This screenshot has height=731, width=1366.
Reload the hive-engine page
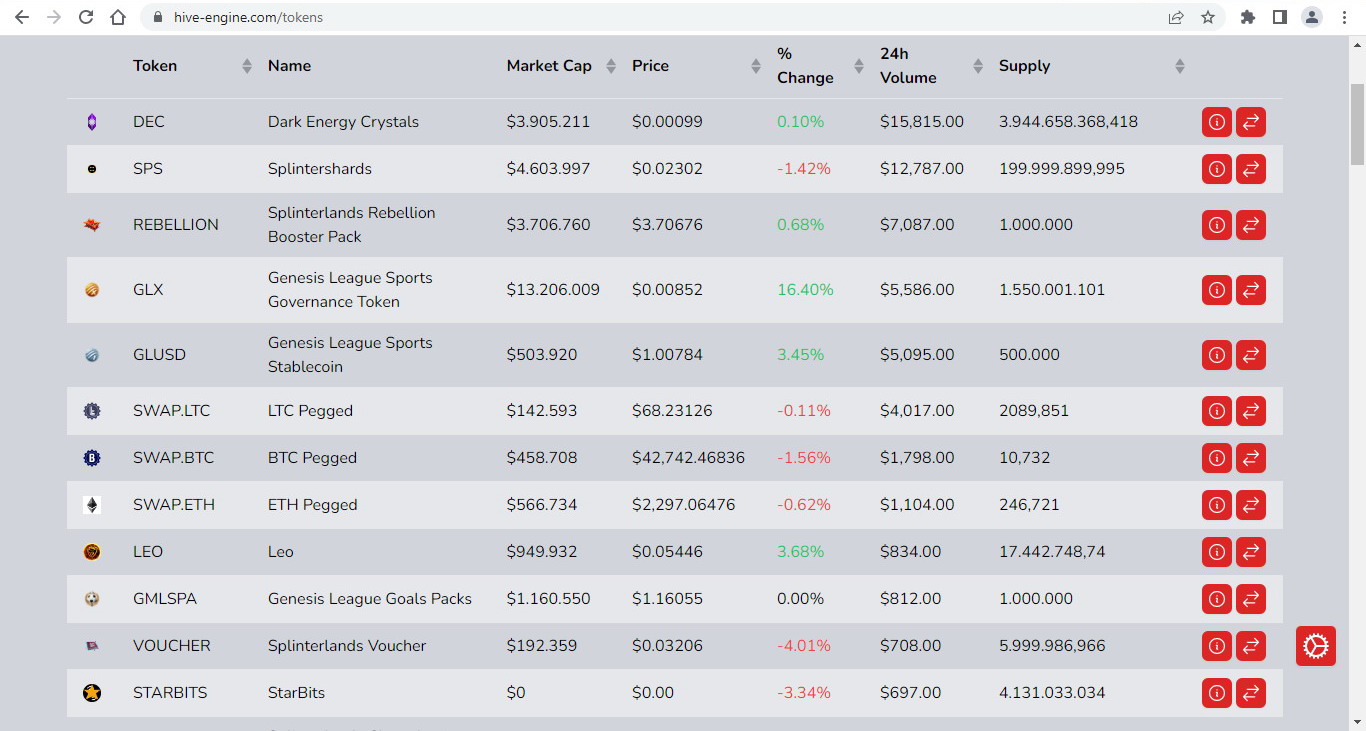click(86, 17)
